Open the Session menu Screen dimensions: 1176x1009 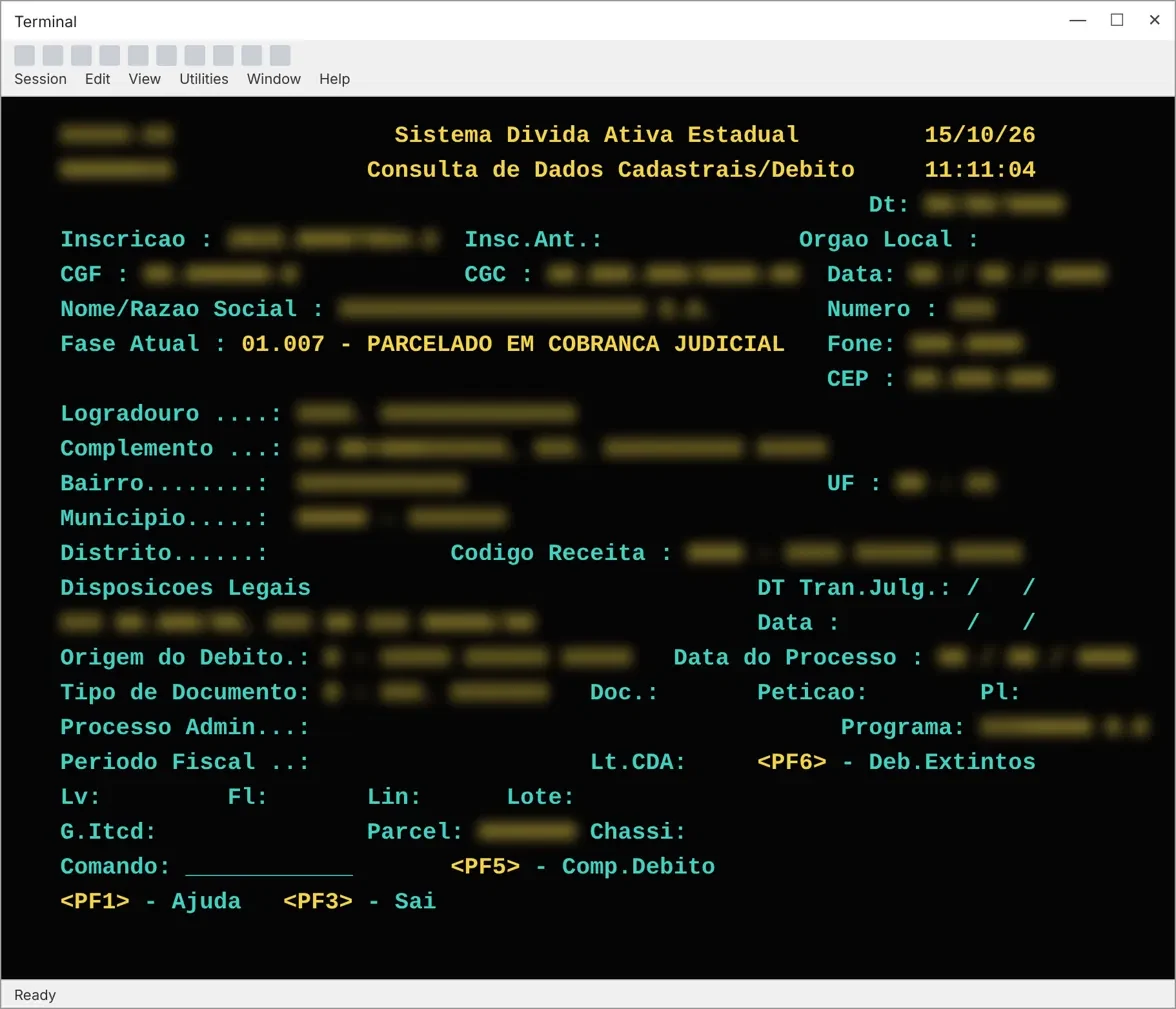(x=40, y=79)
